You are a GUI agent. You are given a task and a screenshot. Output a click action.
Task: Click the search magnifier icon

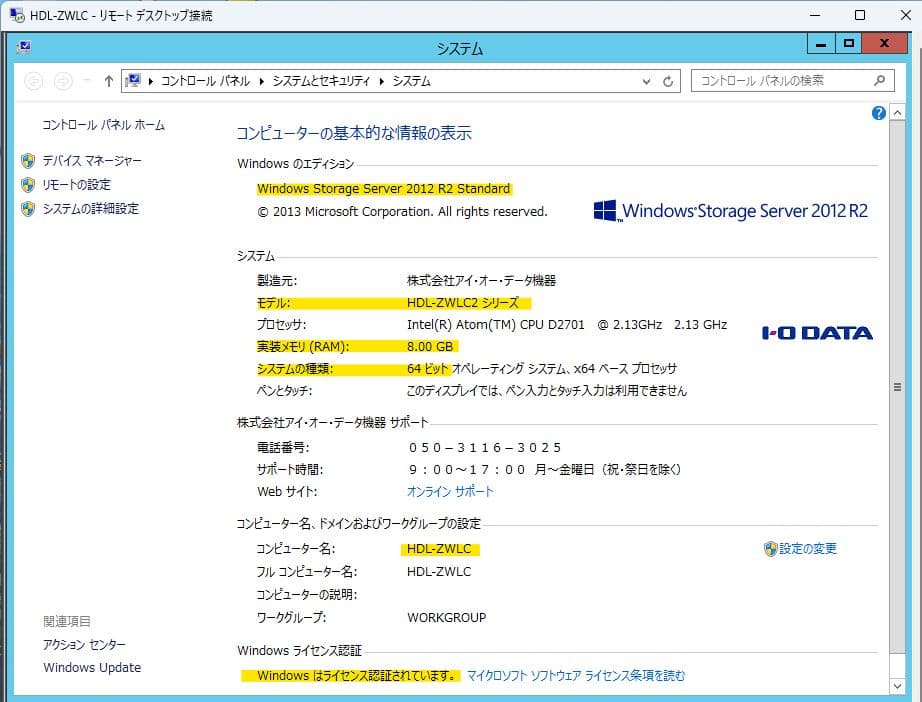click(x=880, y=81)
